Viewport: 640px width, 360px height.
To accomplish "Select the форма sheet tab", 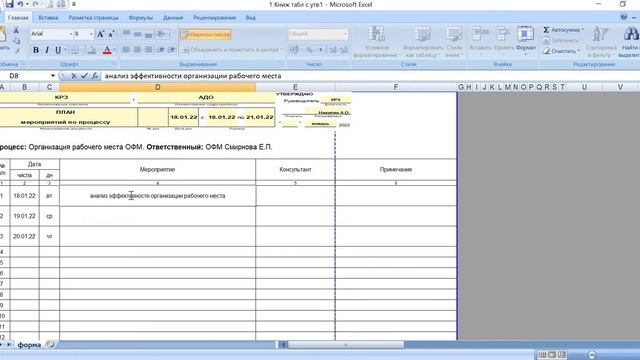I will coord(29,345).
